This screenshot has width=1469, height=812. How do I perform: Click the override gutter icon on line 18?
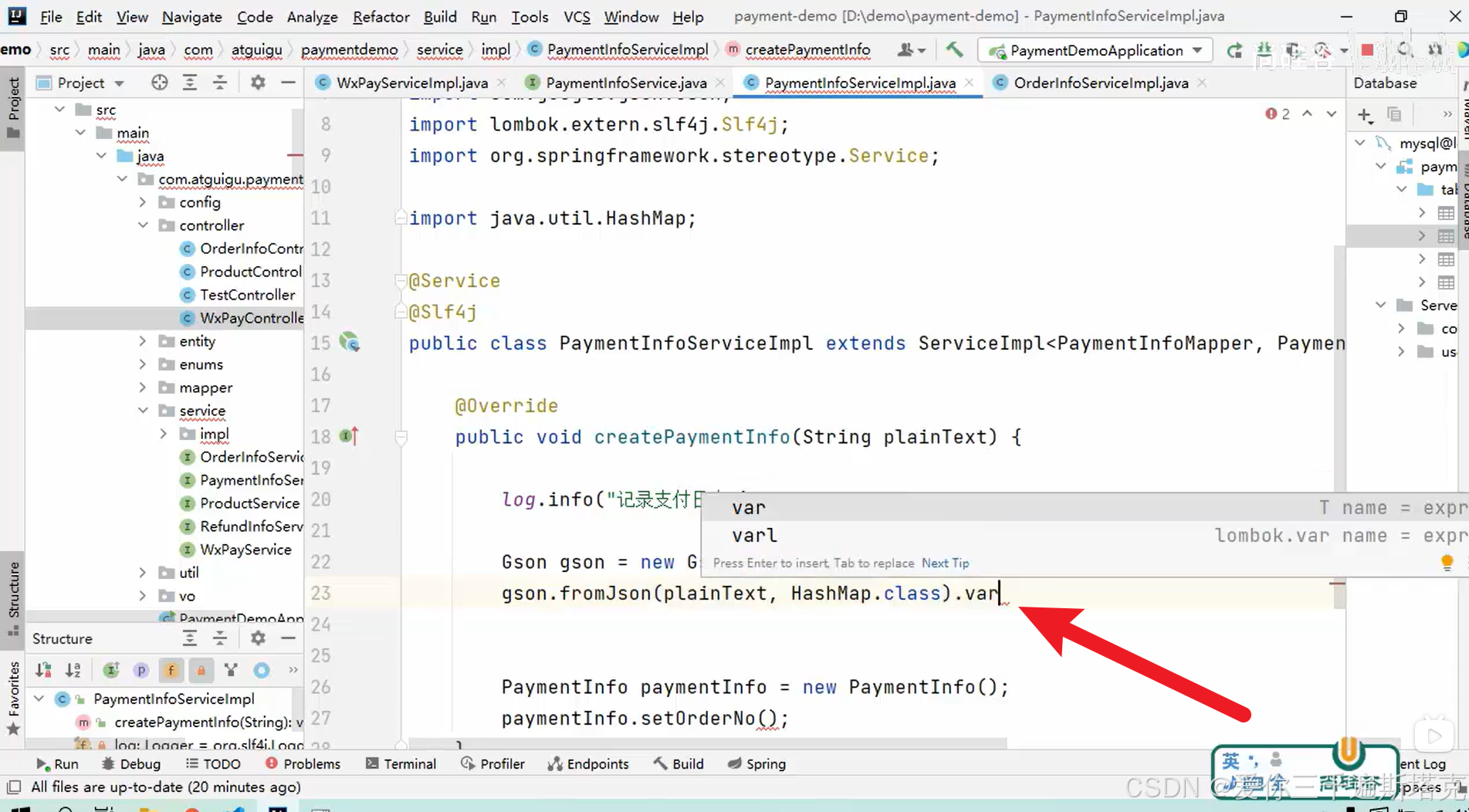pos(349,437)
